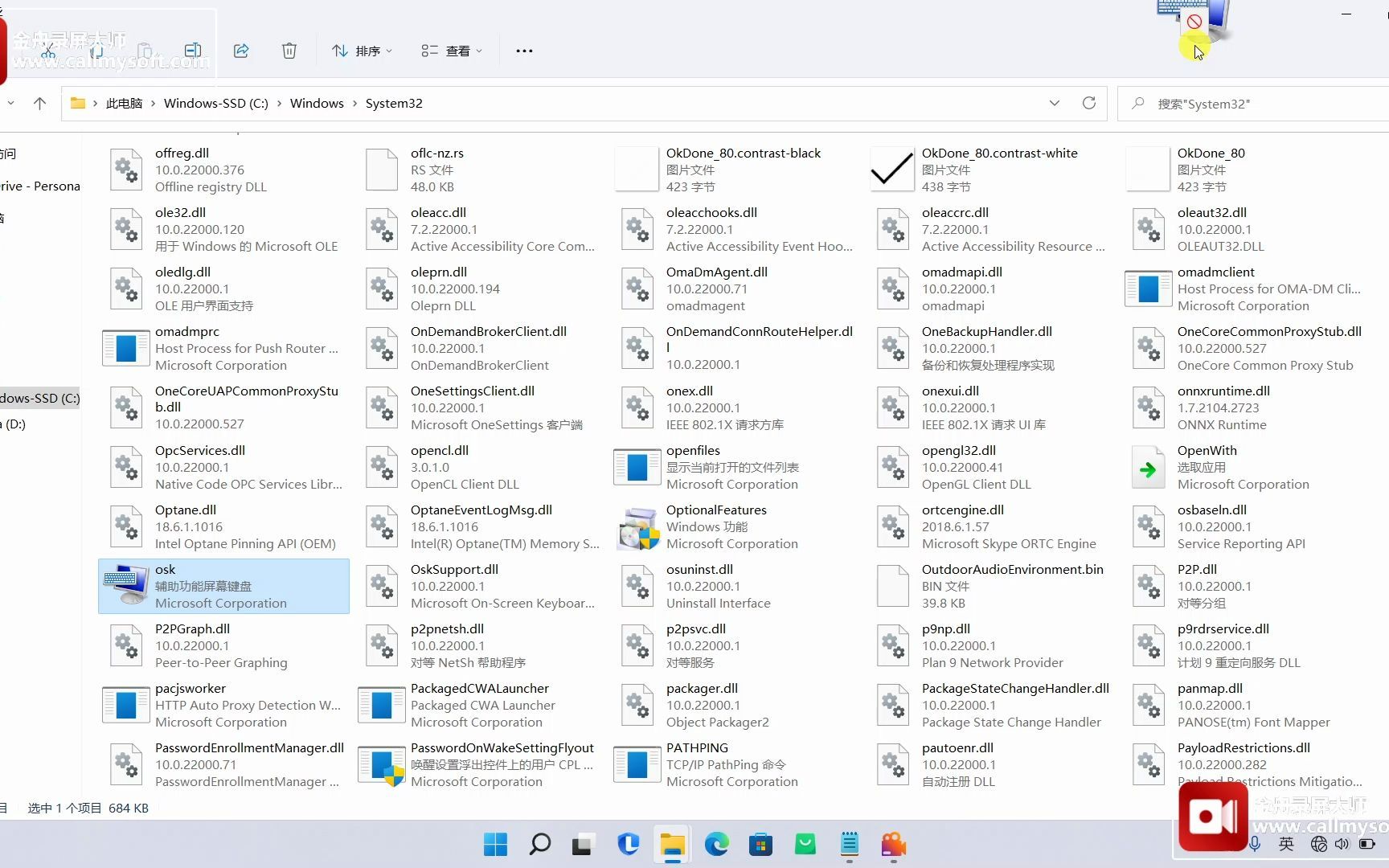Select the osk on-screen keyboard file

click(223, 586)
